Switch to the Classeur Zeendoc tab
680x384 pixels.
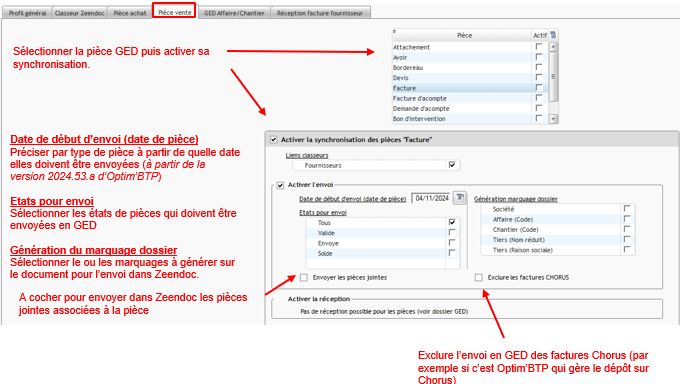pyautogui.click(x=79, y=13)
